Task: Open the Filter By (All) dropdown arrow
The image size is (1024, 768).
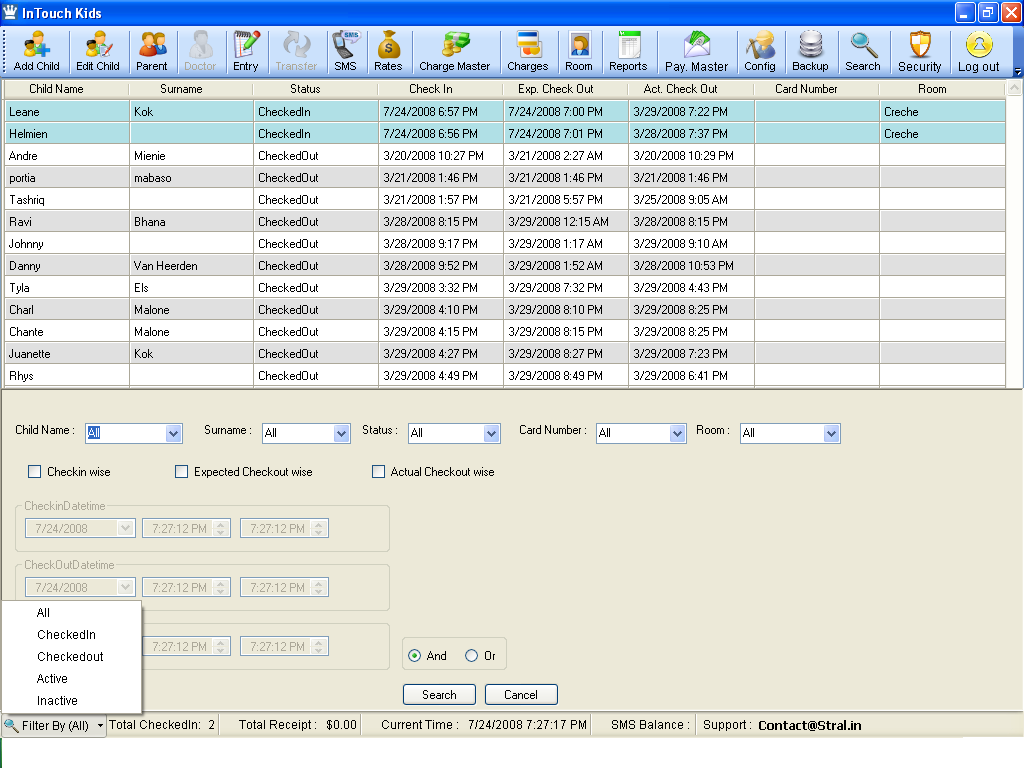Action: [100, 726]
